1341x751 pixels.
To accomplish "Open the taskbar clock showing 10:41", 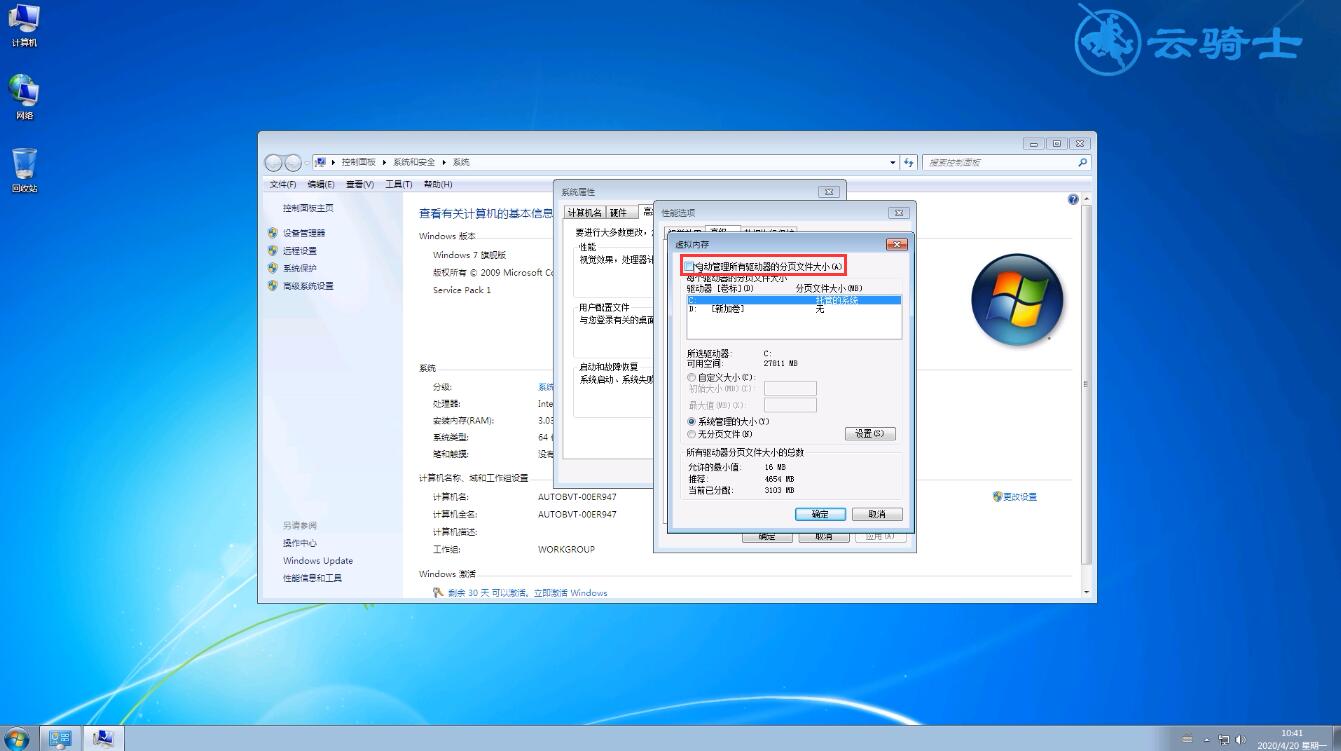I will [1292, 739].
